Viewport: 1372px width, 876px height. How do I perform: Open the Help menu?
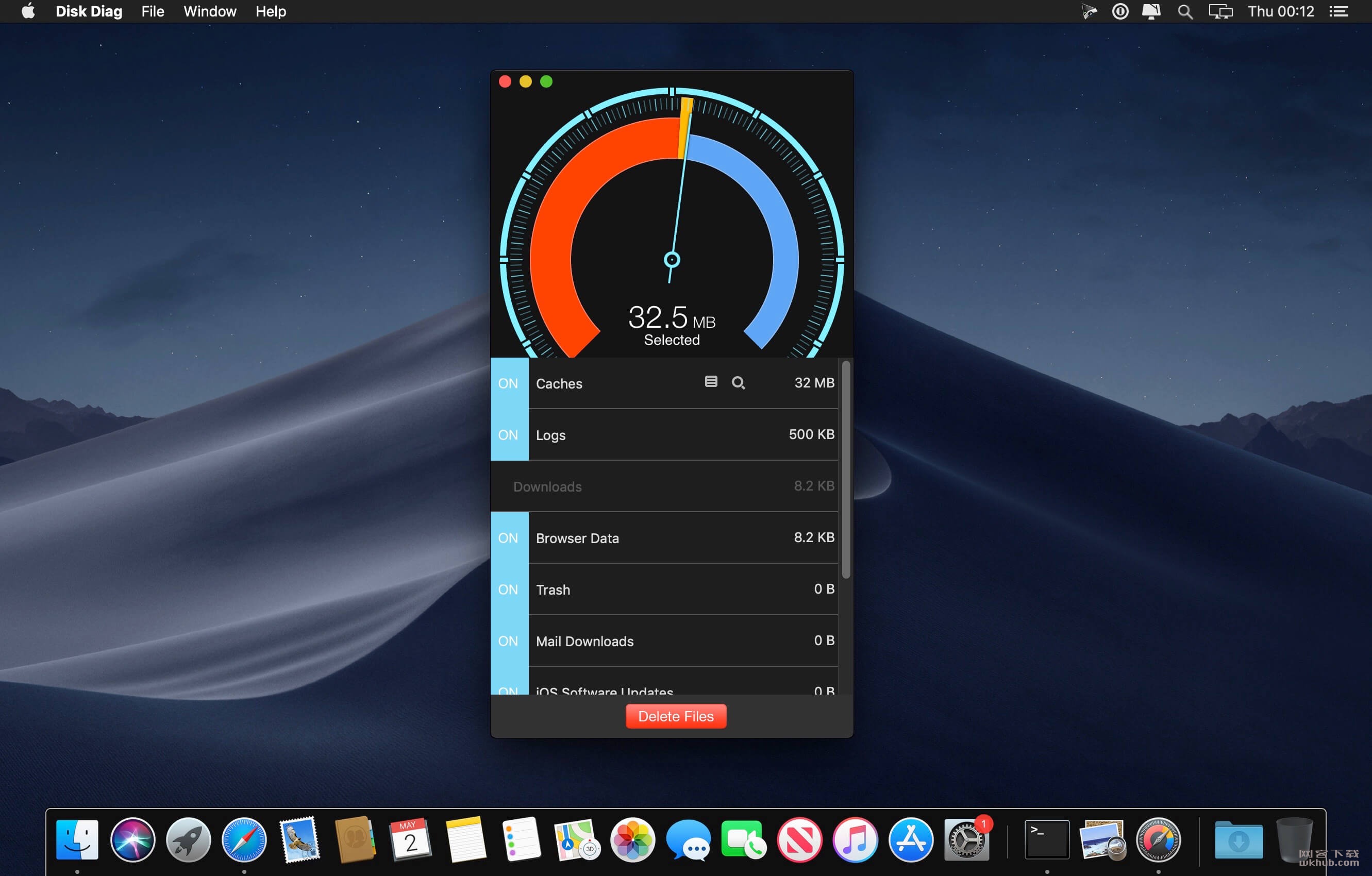[271, 11]
